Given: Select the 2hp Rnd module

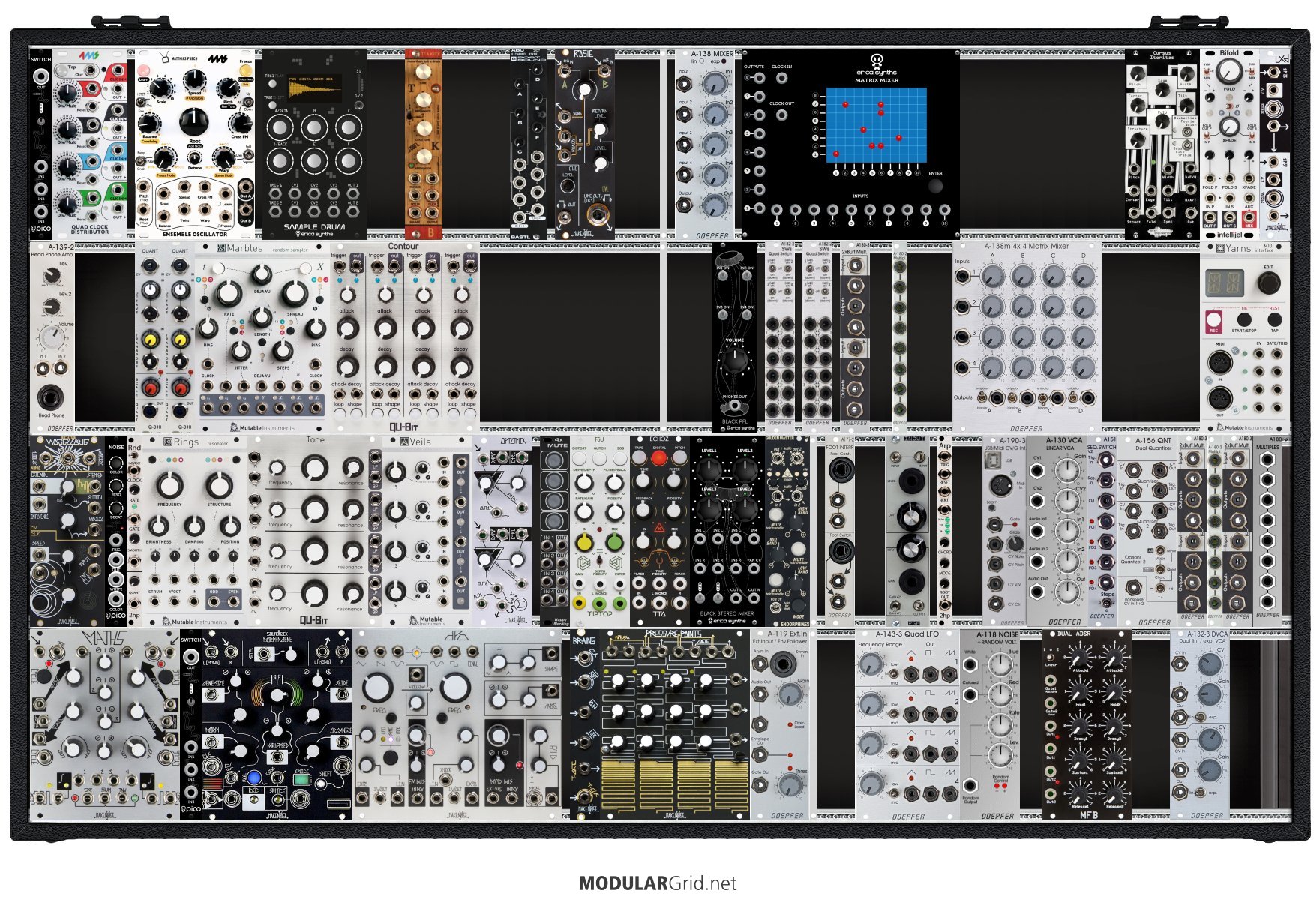Looking at the screenshot, I should (x=135, y=531).
